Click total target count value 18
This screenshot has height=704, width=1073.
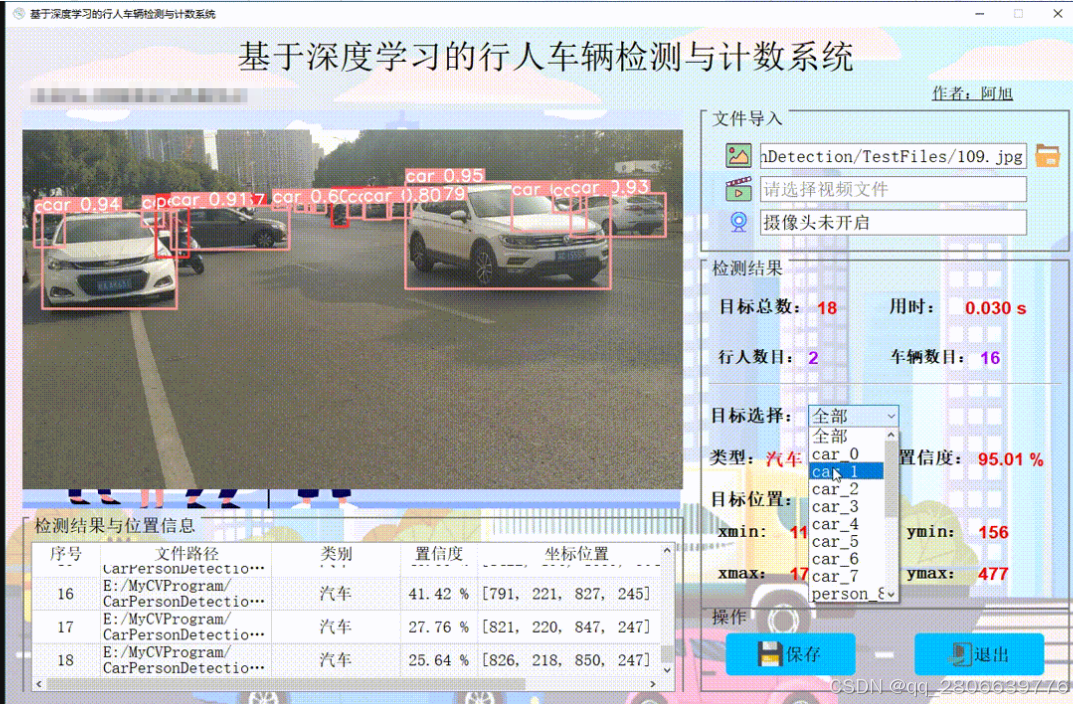(x=827, y=308)
